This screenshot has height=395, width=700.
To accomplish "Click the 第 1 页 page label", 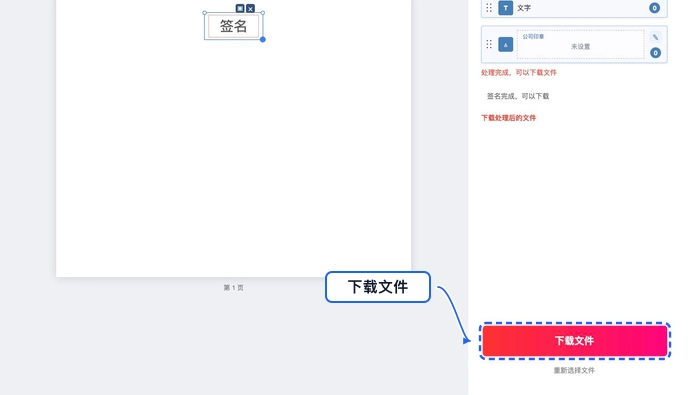I will pos(233,288).
